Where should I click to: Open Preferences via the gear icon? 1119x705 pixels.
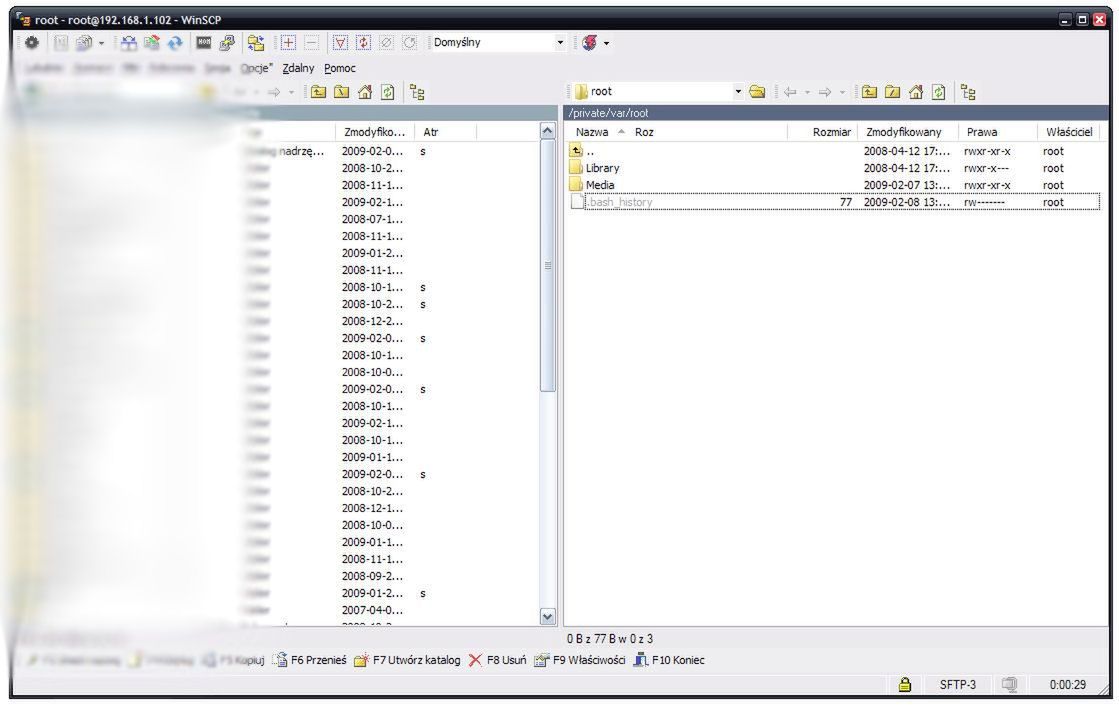click(x=31, y=43)
